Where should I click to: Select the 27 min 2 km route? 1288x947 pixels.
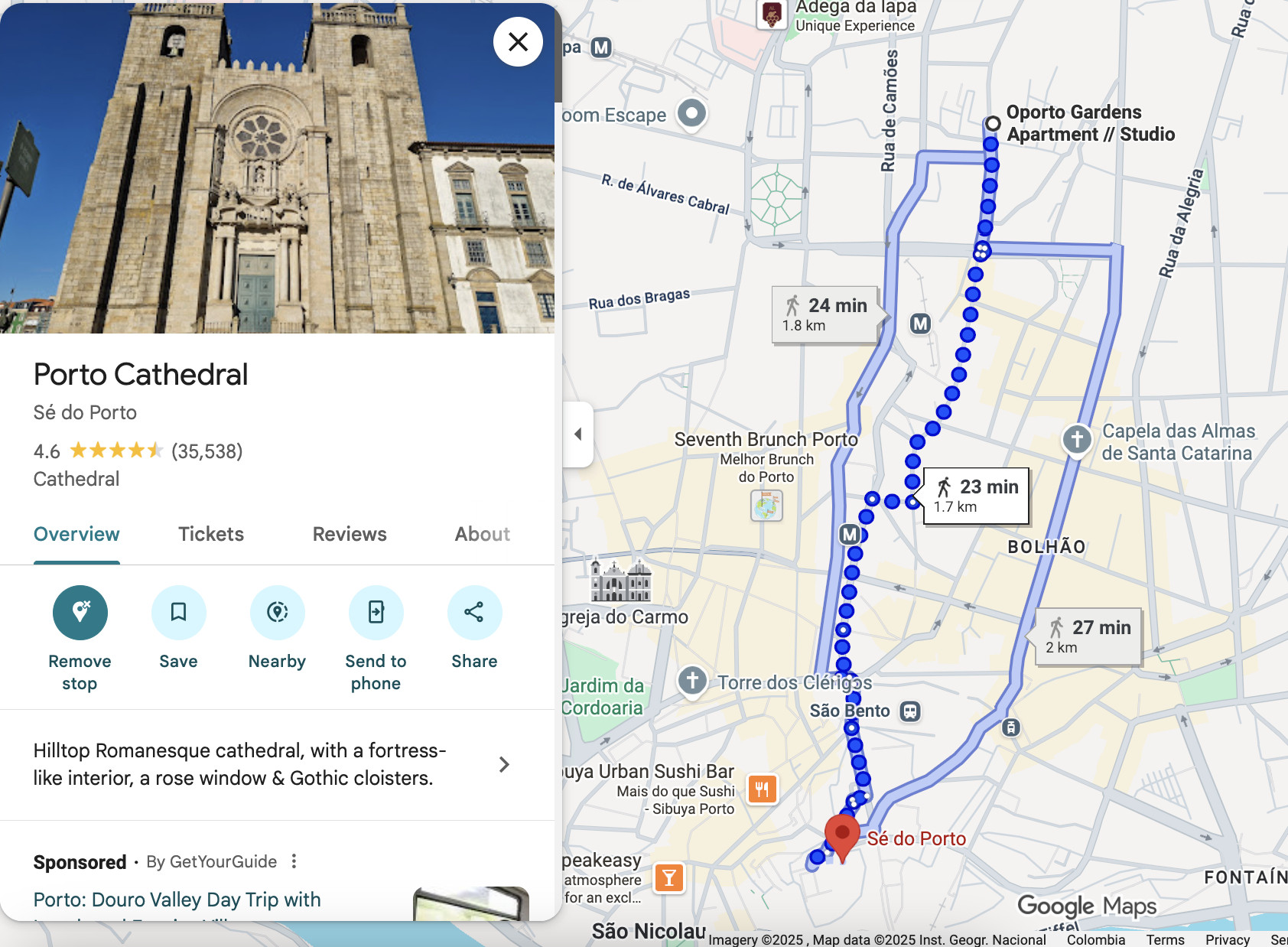[1088, 636]
